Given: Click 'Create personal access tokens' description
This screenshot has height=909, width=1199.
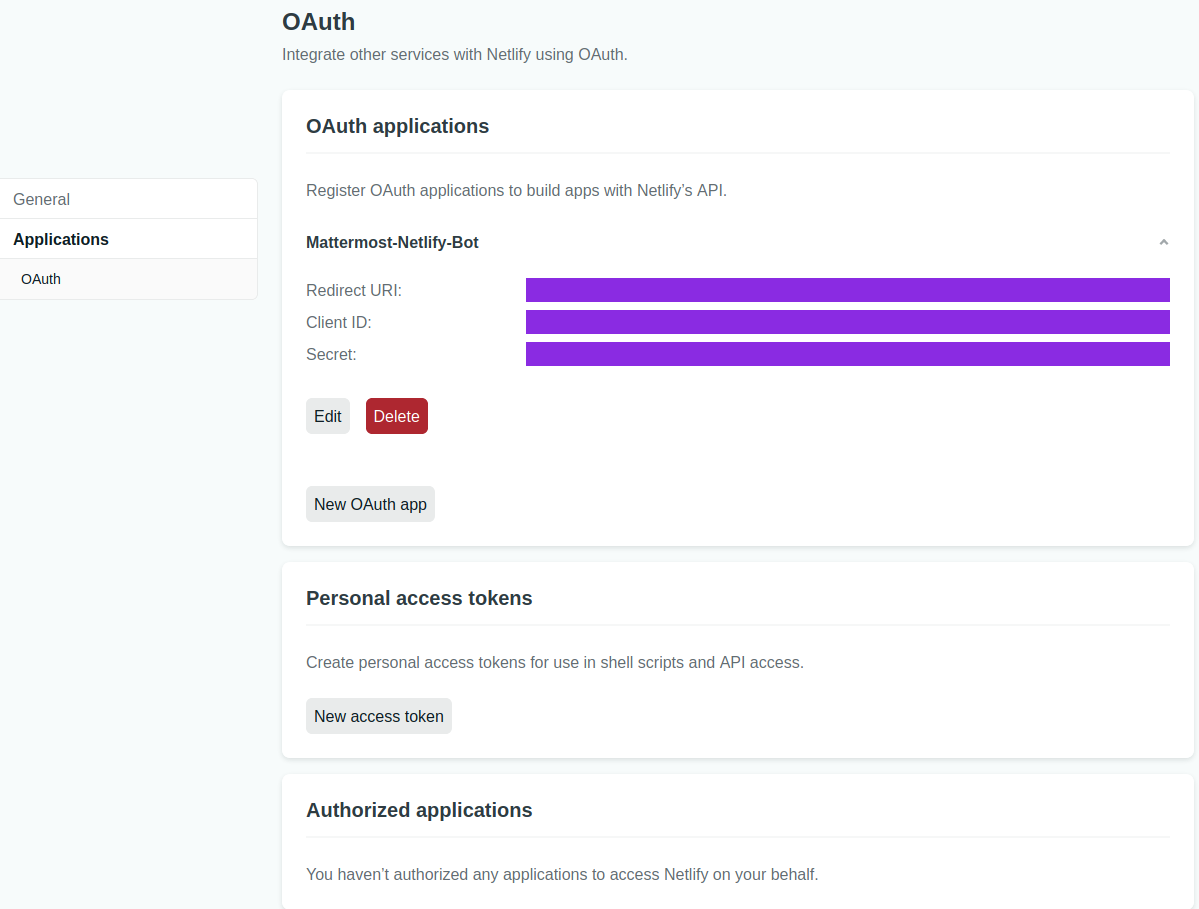Looking at the screenshot, I should coord(554,662).
